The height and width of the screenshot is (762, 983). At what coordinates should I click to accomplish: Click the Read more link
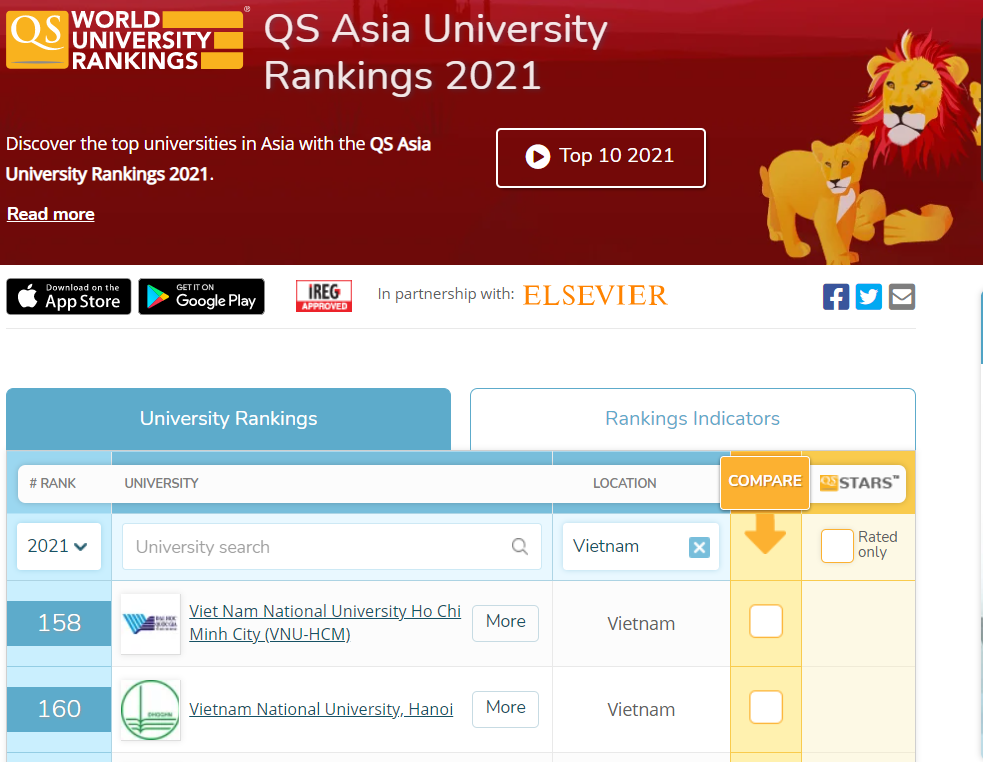pyautogui.click(x=50, y=213)
